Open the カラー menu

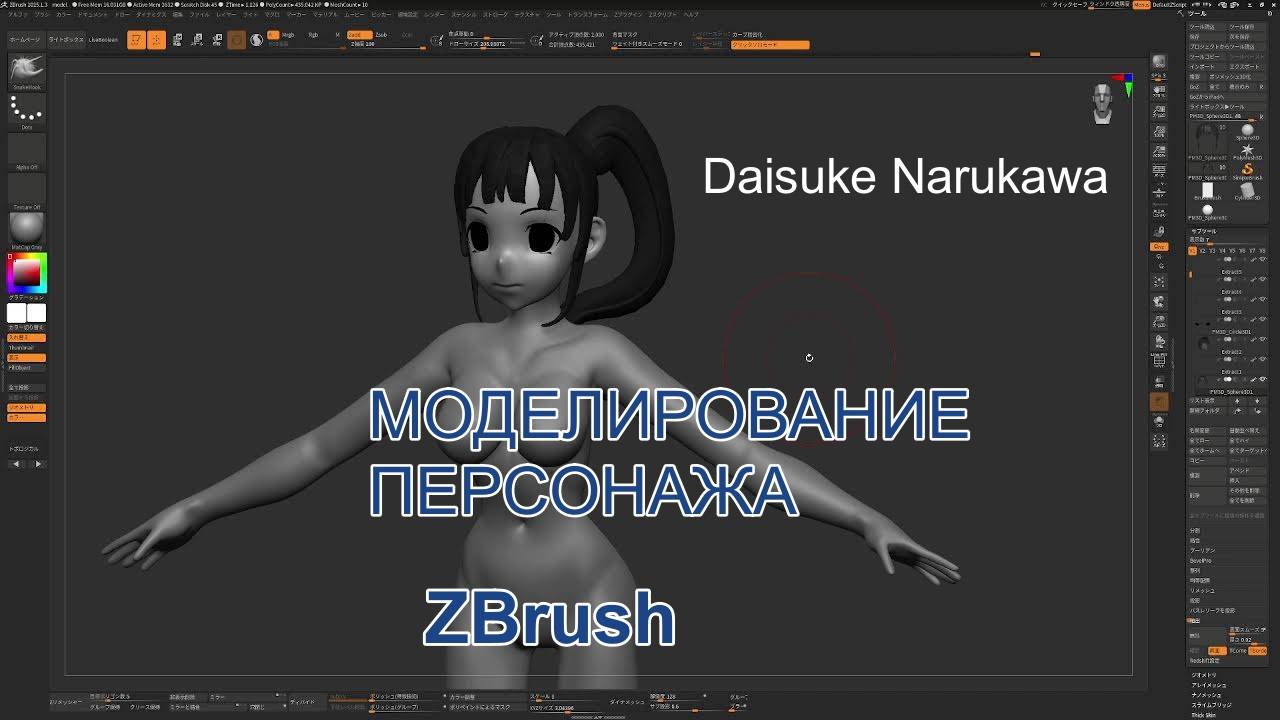point(63,16)
